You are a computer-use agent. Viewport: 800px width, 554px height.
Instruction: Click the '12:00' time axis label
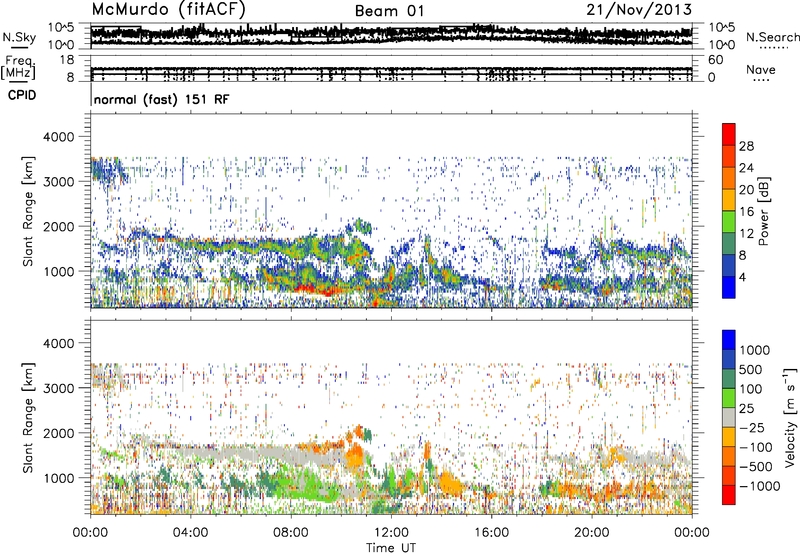391,532
